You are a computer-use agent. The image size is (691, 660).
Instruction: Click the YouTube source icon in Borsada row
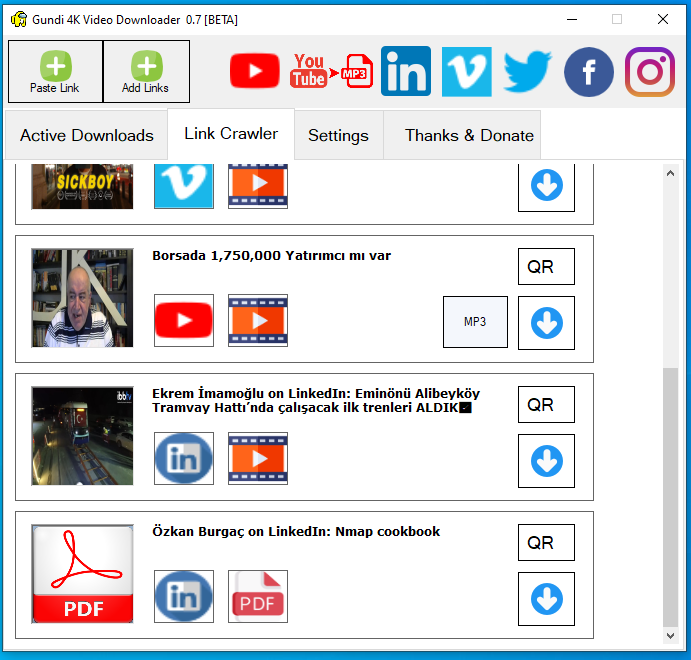point(184,320)
